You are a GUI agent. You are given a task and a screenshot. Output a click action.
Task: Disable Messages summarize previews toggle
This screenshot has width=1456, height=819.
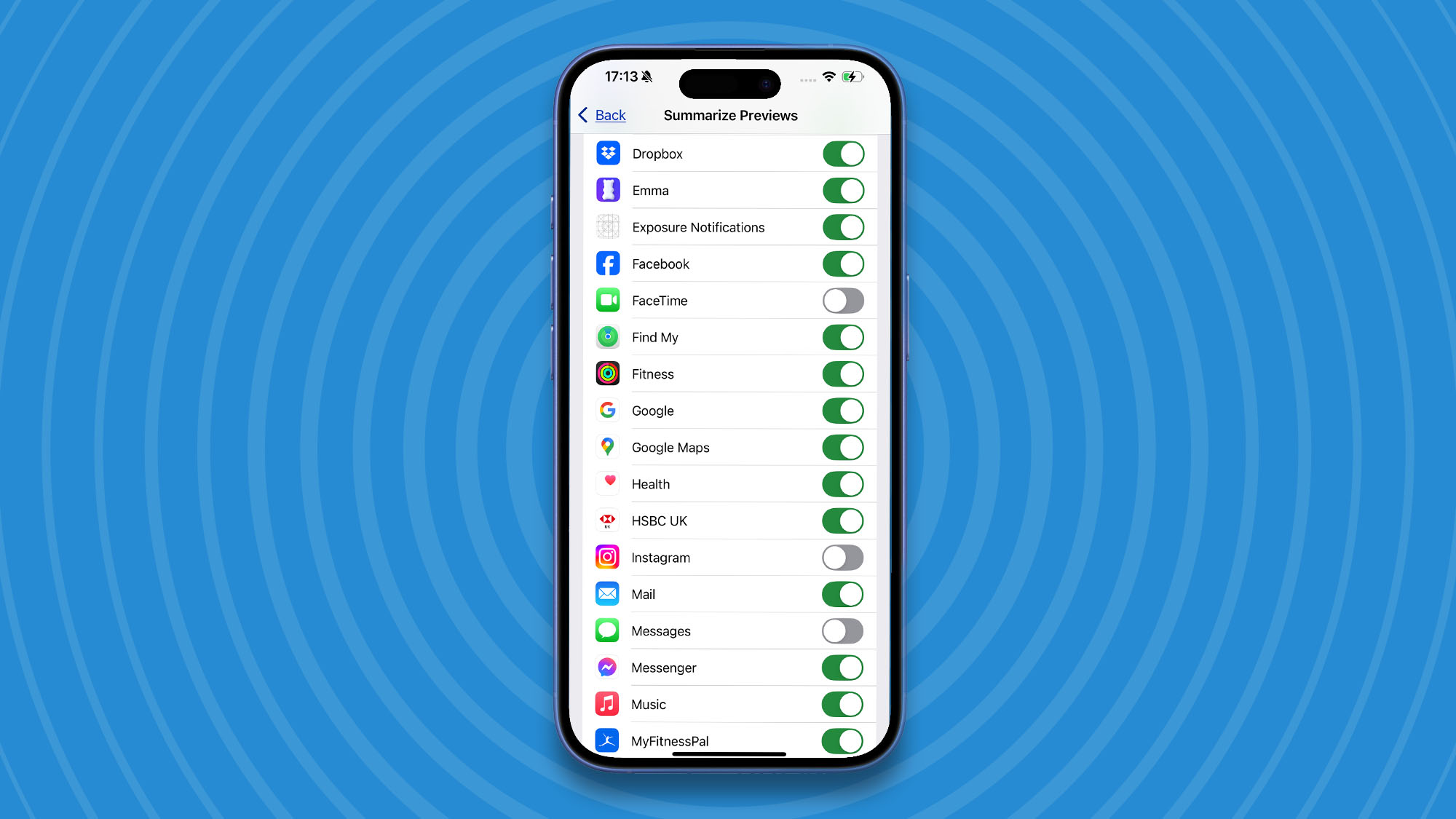pos(841,631)
